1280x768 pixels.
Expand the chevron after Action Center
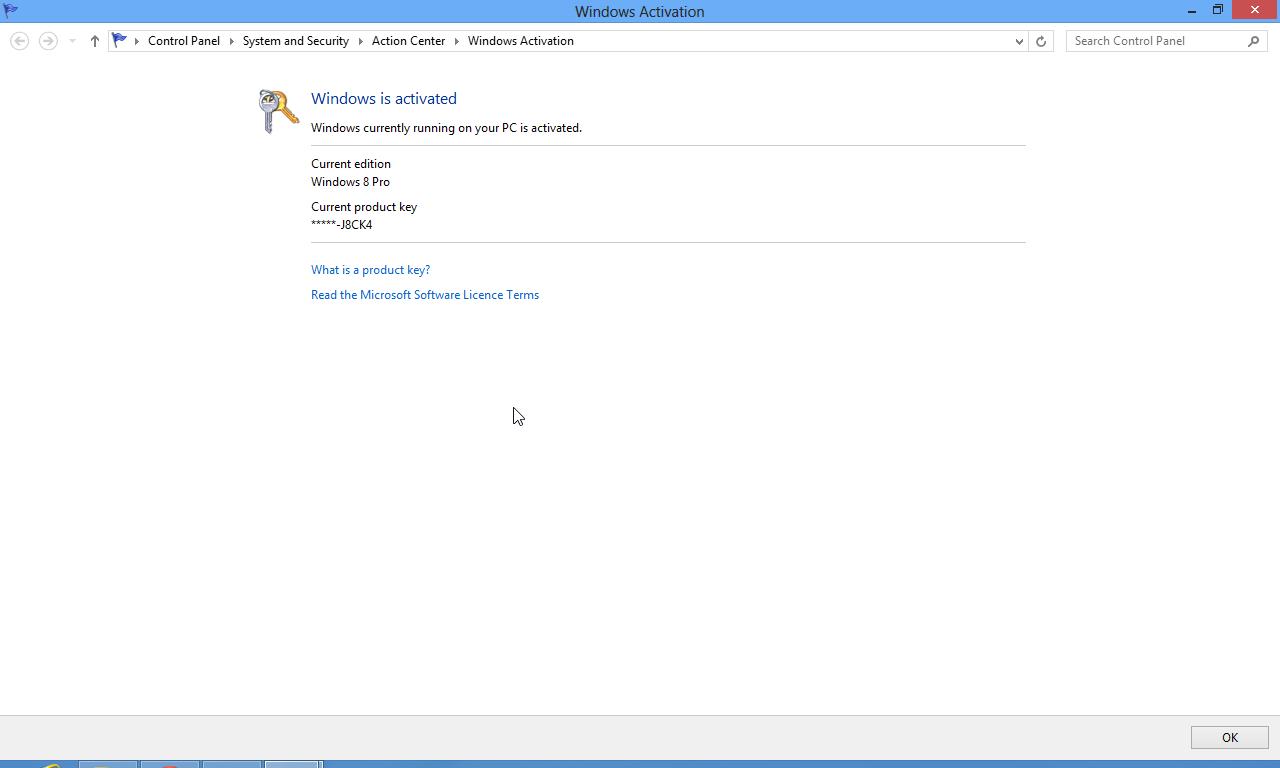click(456, 41)
